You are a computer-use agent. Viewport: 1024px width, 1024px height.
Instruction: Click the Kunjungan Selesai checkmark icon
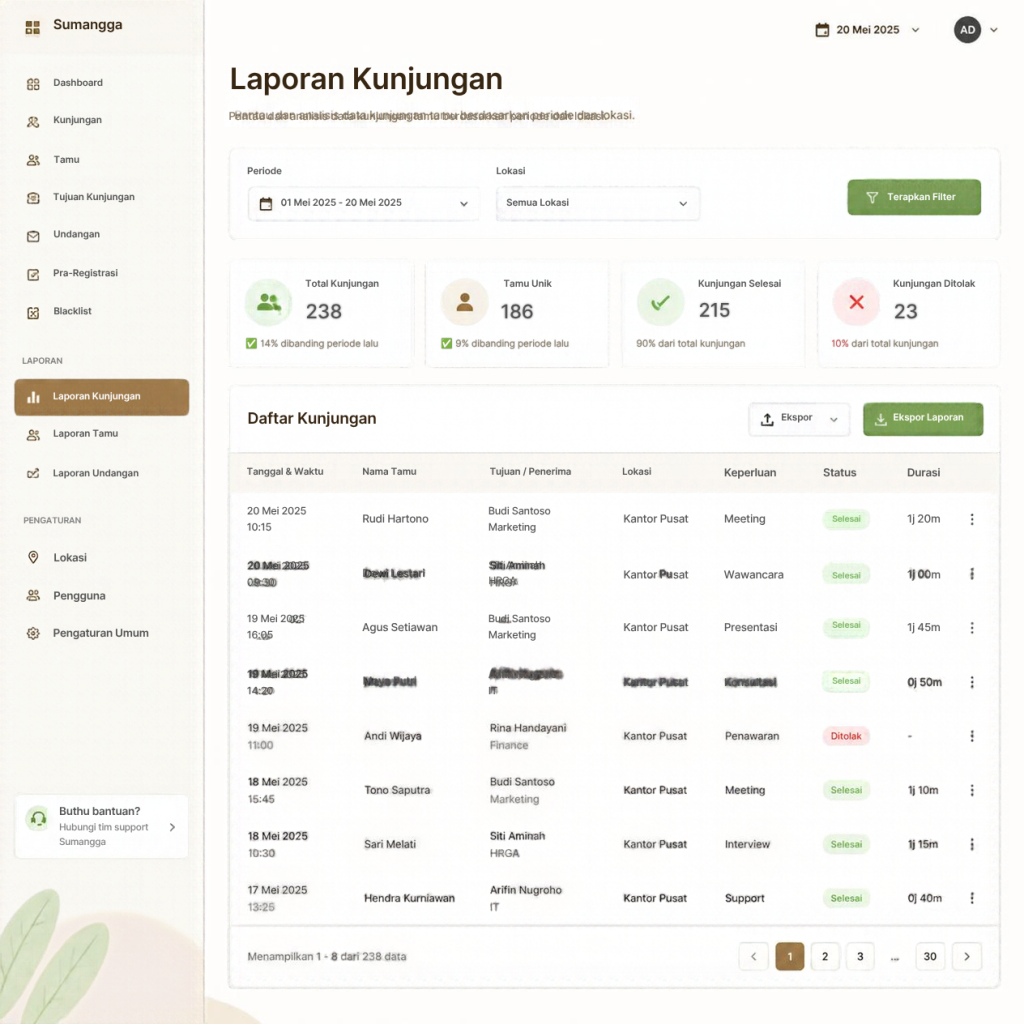660,302
